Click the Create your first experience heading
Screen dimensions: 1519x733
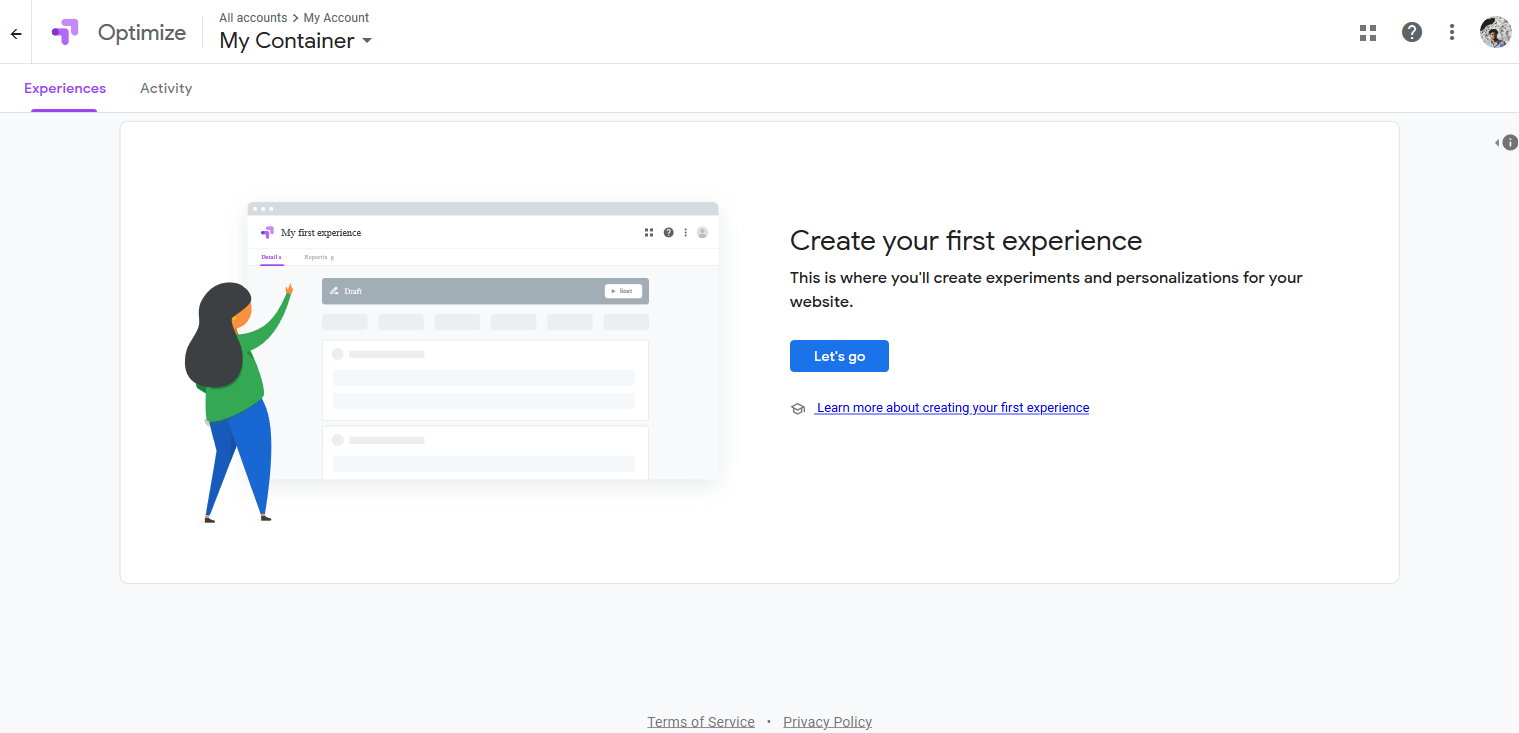[x=965, y=241]
